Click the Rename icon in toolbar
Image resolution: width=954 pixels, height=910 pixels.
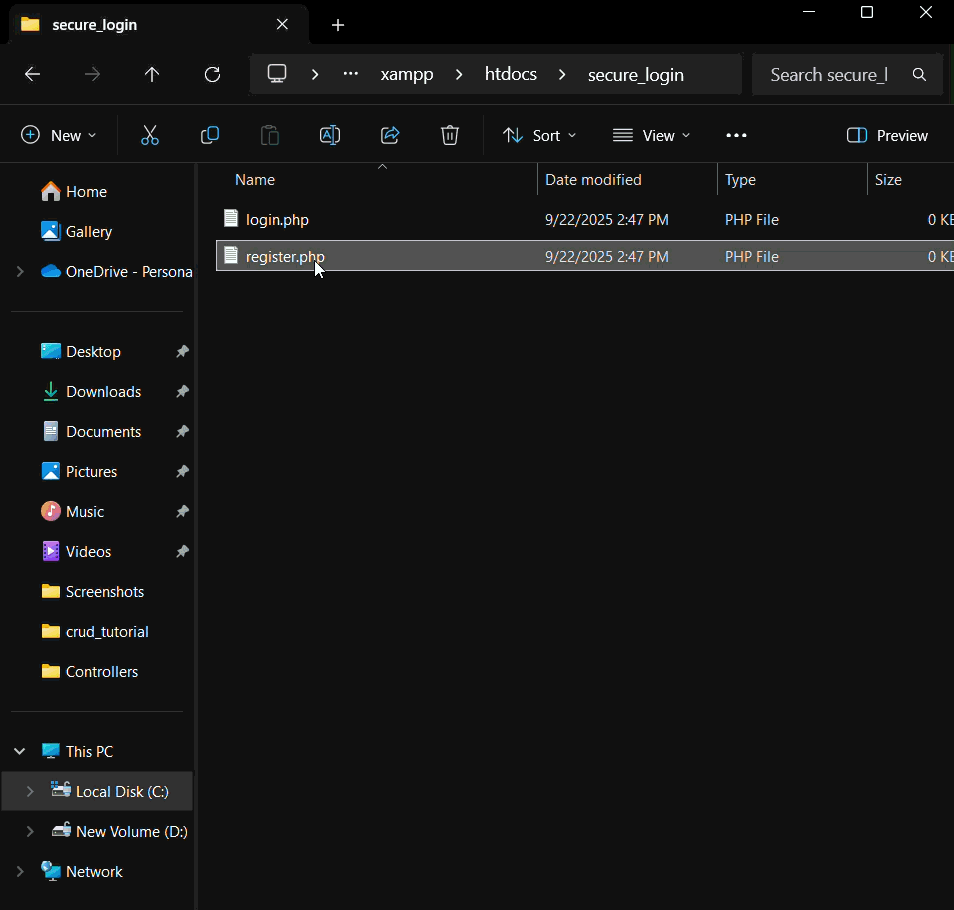point(330,135)
